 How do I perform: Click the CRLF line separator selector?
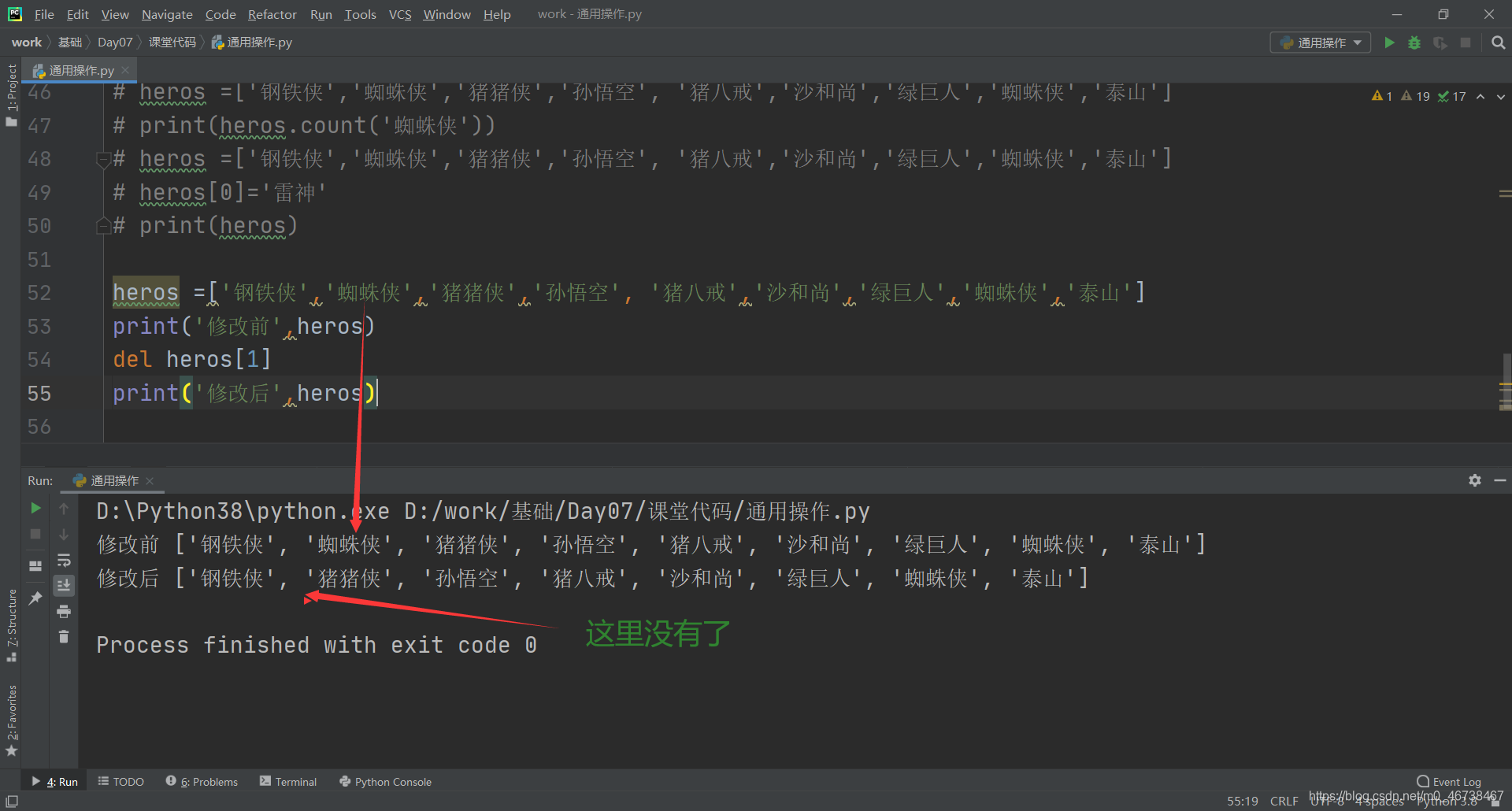[x=1284, y=801]
